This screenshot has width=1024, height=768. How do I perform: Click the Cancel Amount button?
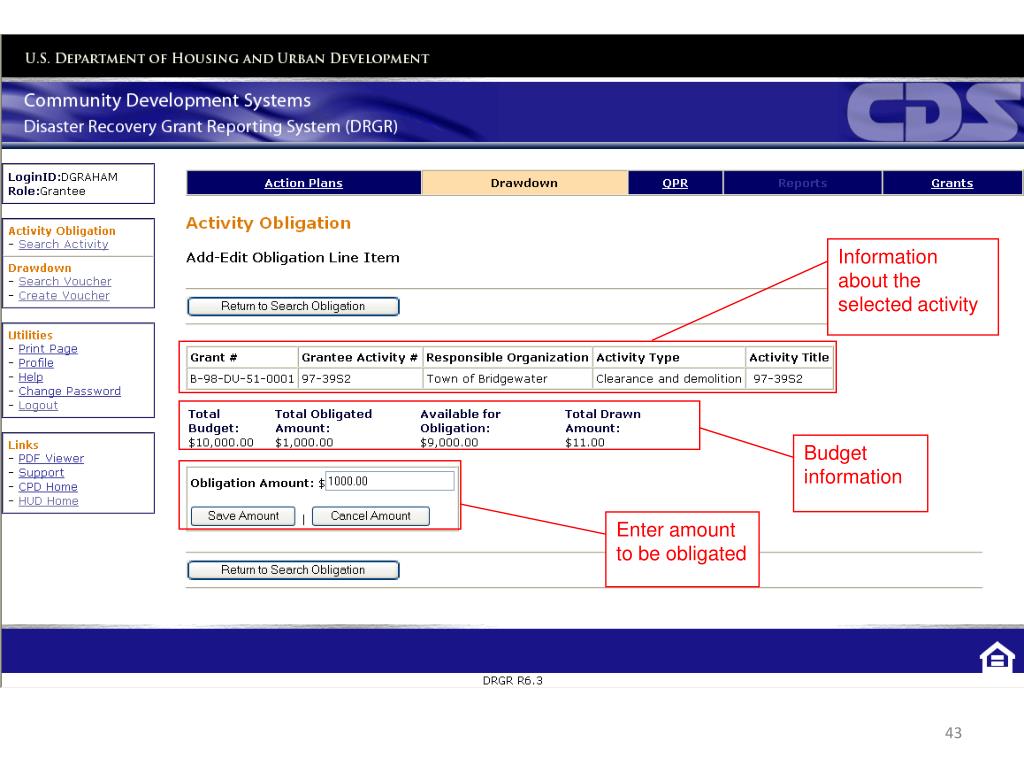tap(371, 516)
